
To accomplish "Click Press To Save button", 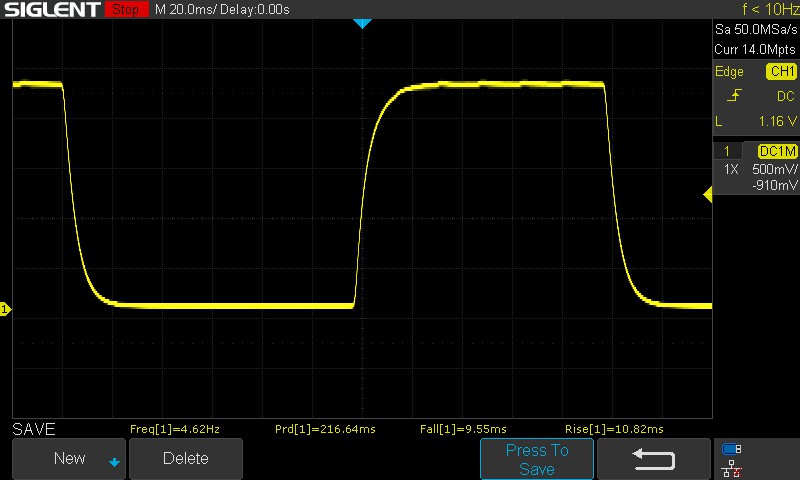I will (537, 459).
